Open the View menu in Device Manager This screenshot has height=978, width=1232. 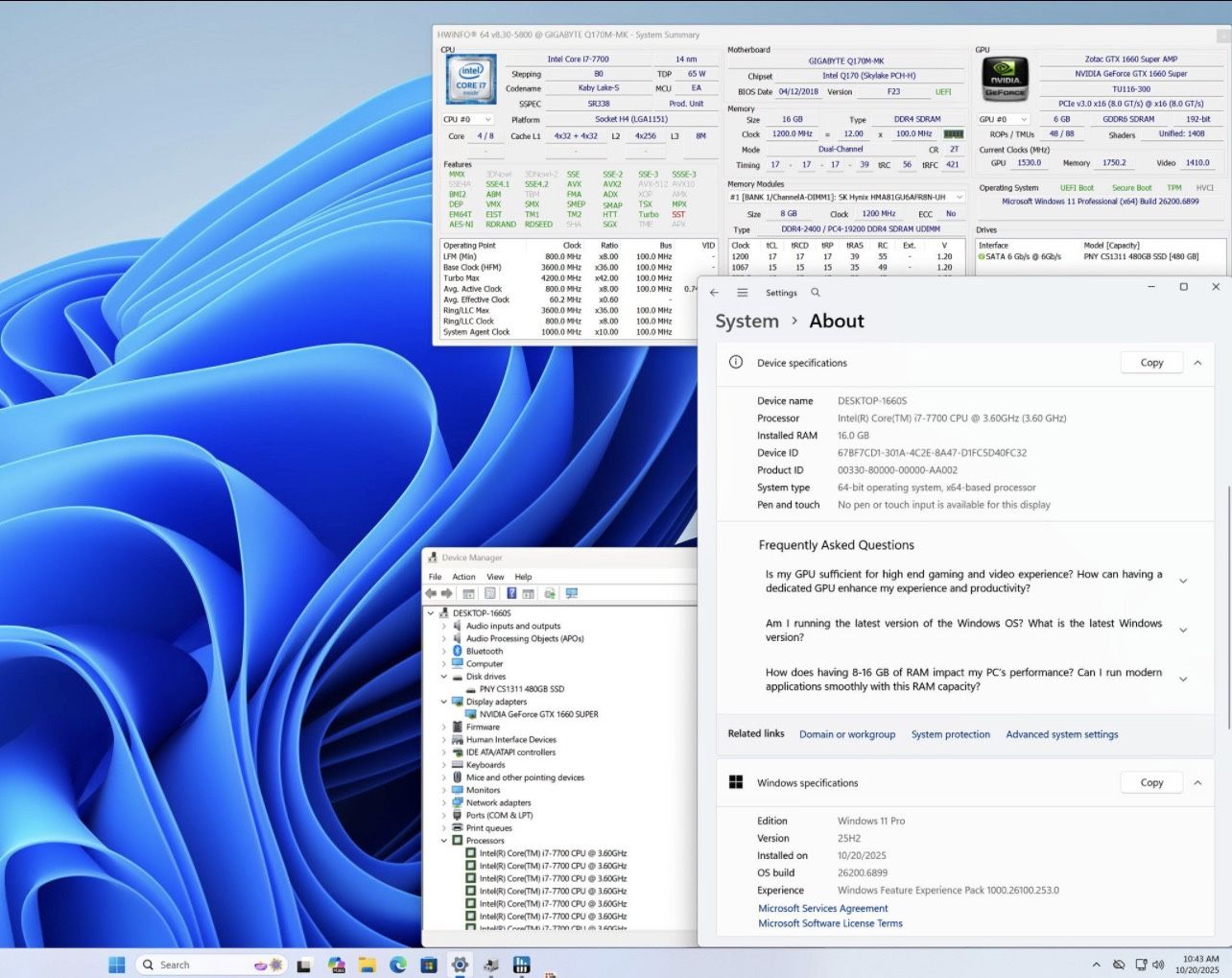pyautogui.click(x=495, y=577)
